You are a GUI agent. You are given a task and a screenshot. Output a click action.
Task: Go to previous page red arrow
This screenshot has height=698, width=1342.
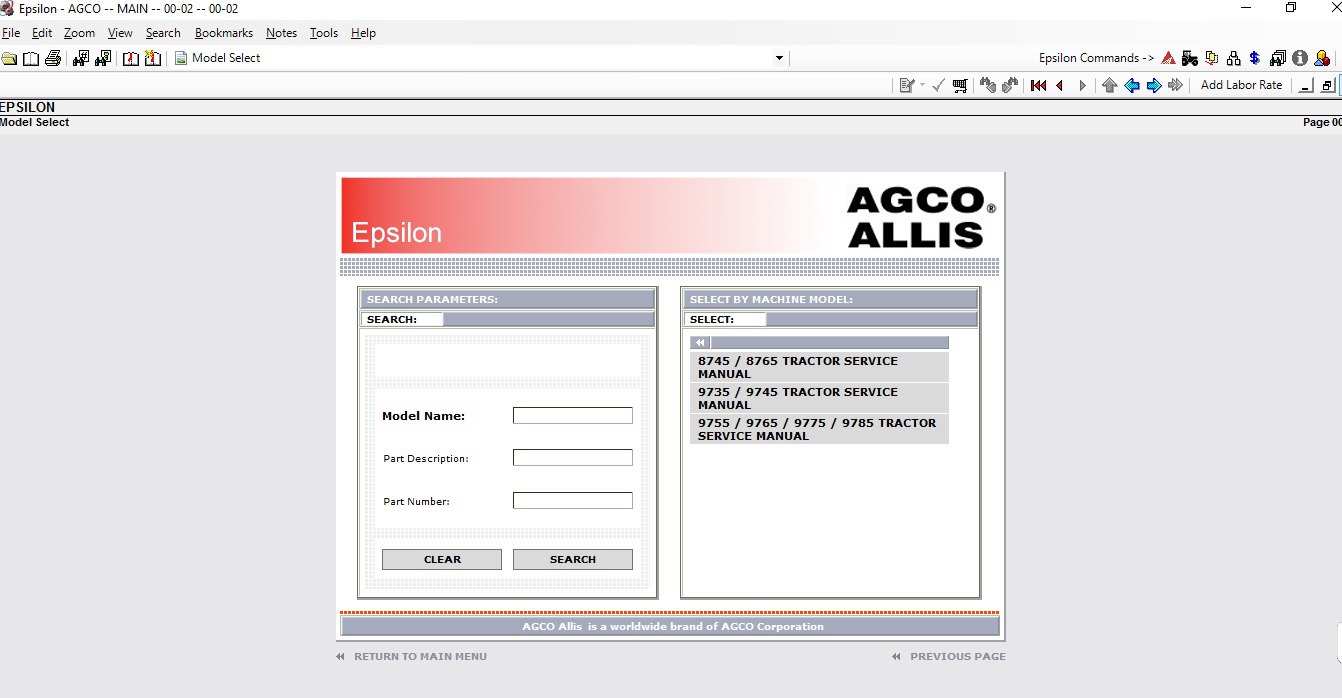[x=1060, y=85]
